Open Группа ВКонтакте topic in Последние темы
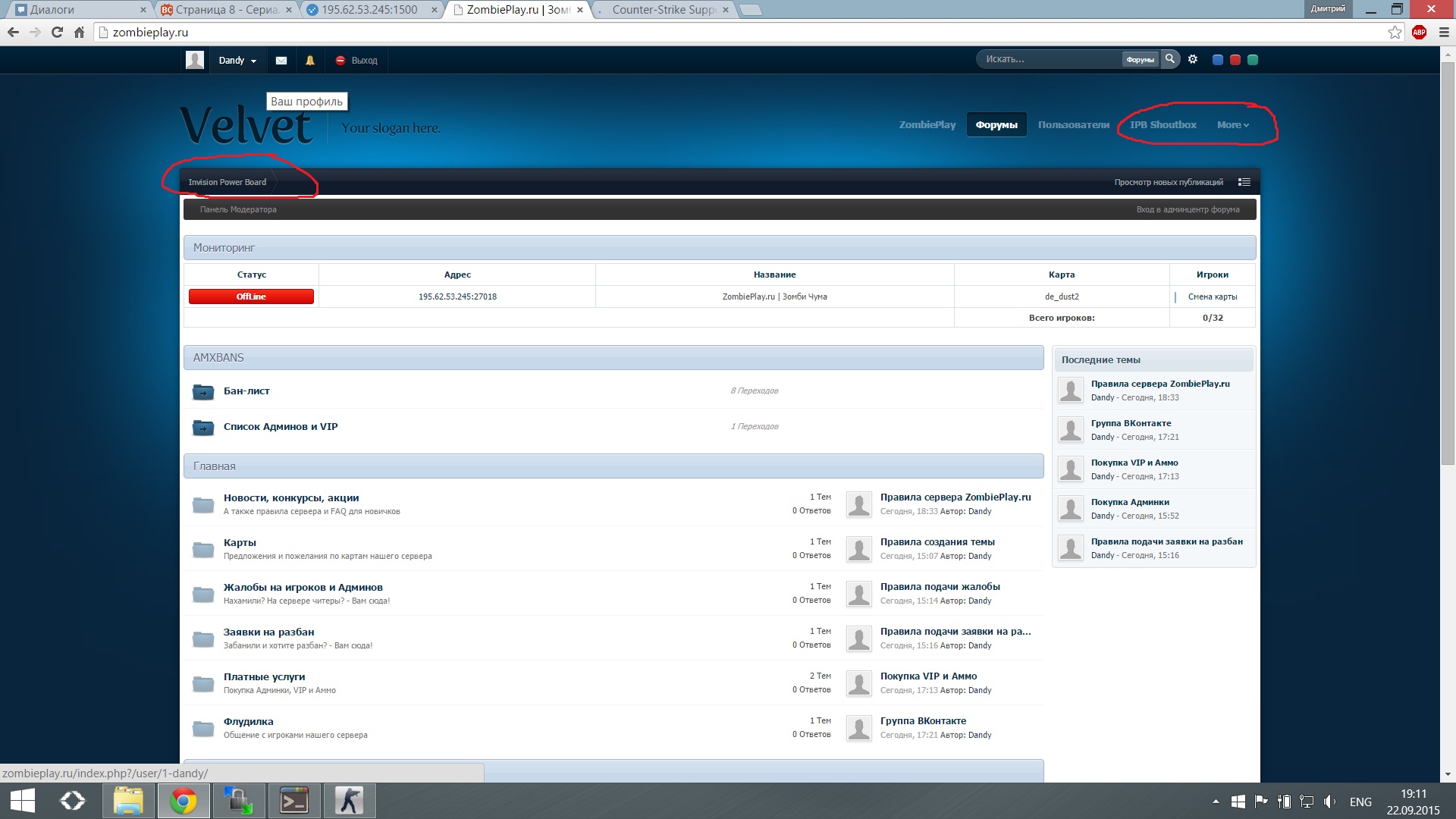 (x=1131, y=423)
